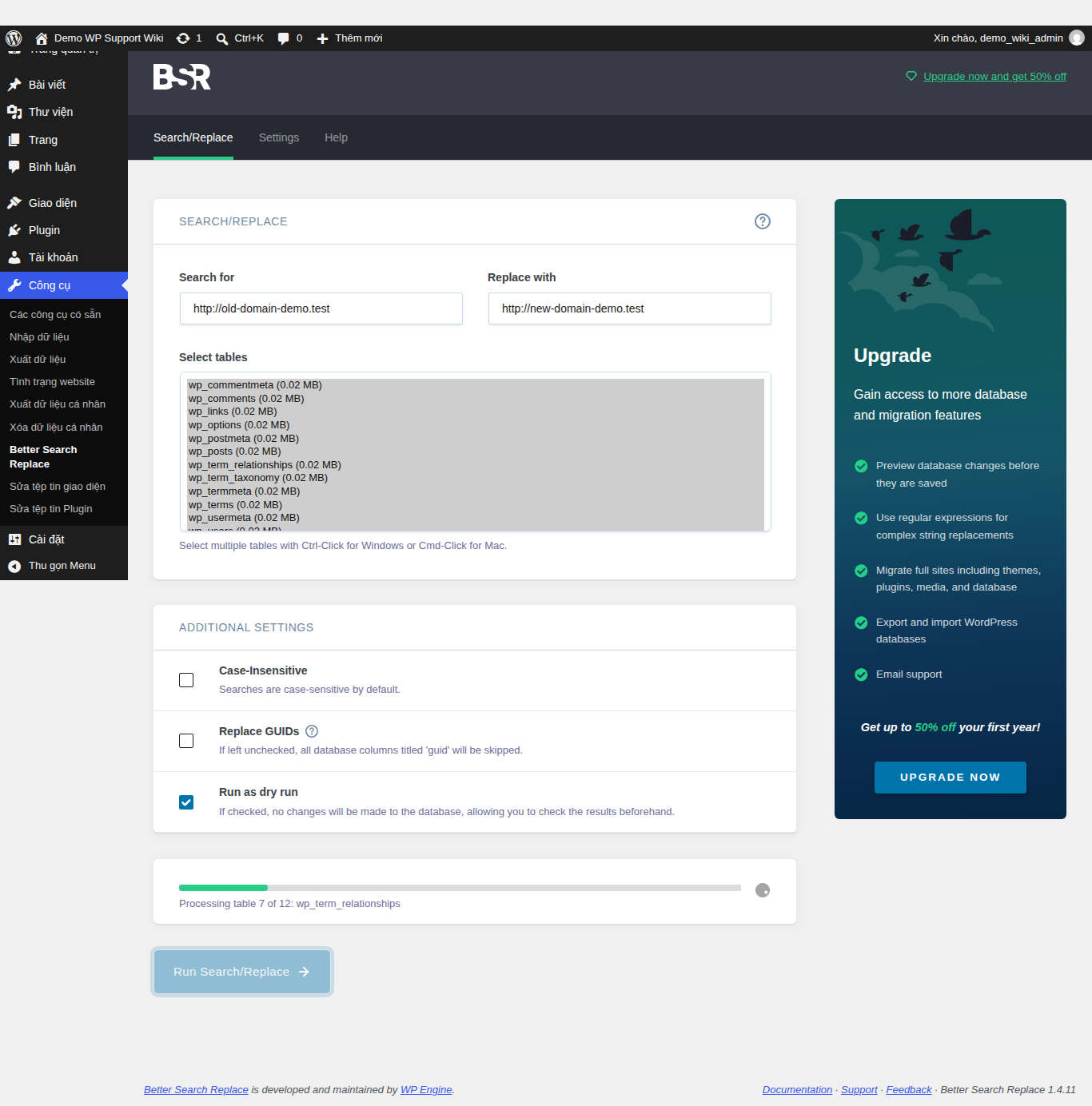The image size is (1092, 1106).
Task: Click the comments bubble icon in admin bar
Action: point(283,38)
